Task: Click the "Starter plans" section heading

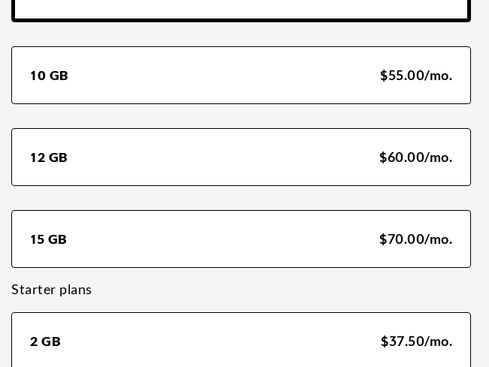Action: tap(51, 290)
